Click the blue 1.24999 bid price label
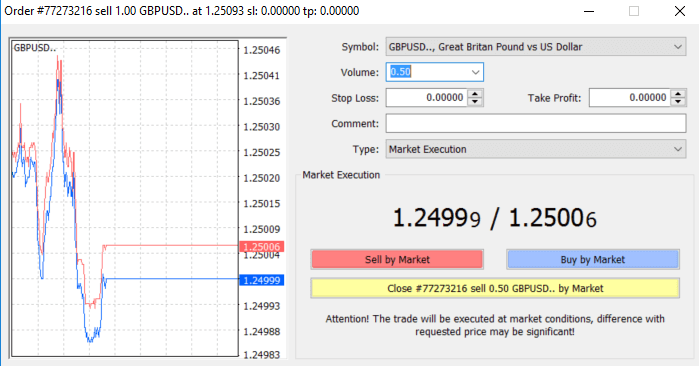This screenshot has height=366, width=699. coord(262,280)
